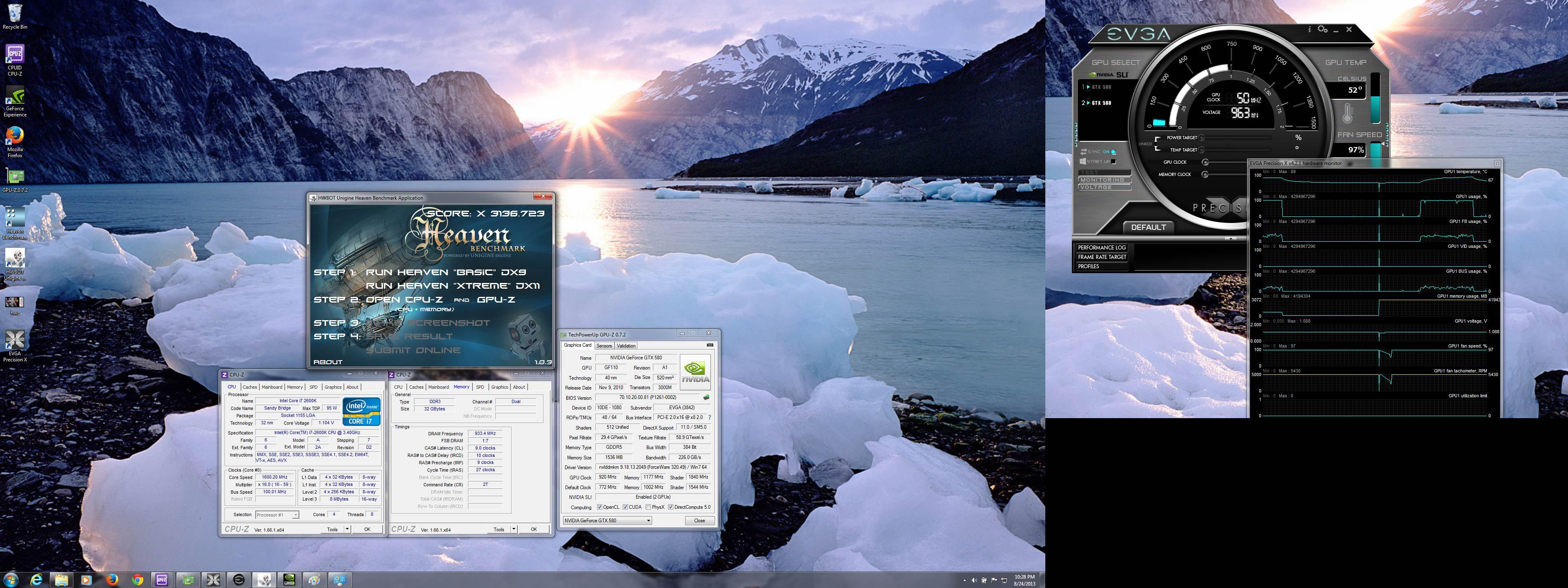The width and height of the screenshot is (1568, 588).
Task: Open EVGA Precision info icon
Action: pyautogui.click(x=1309, y=29)
